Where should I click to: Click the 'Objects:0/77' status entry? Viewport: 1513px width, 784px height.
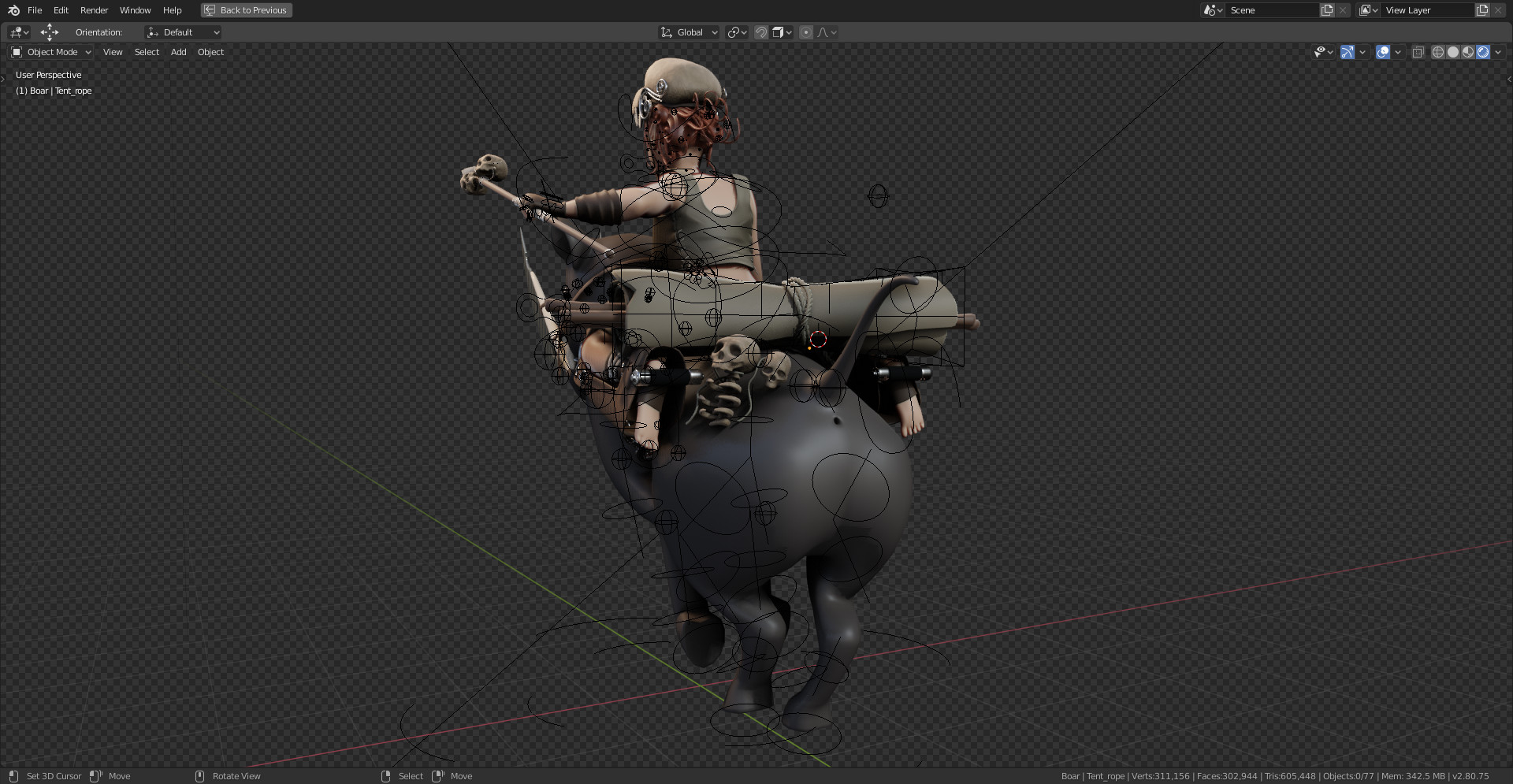[x=1348, y=776]
